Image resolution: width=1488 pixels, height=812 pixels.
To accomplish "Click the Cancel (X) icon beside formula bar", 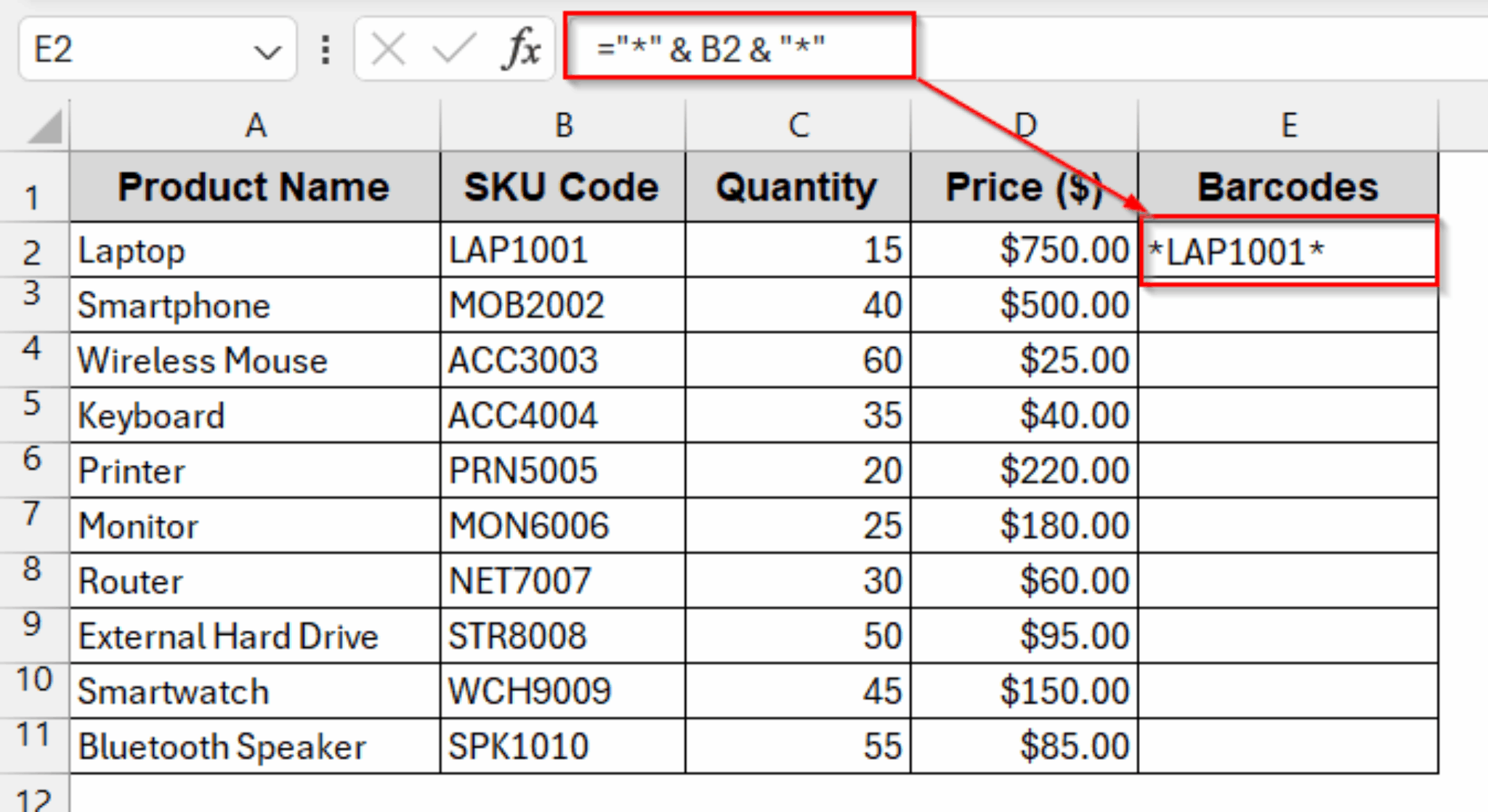I will (389, 47).
